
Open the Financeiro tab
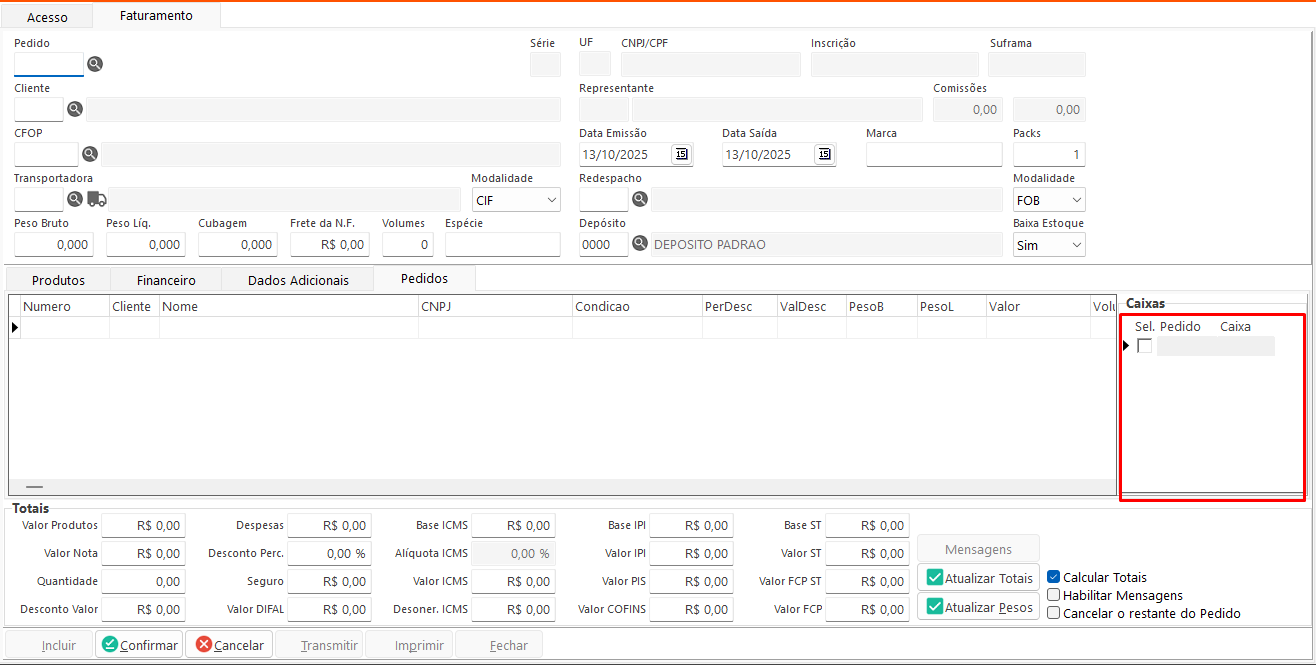pyautogui.click(x=166, y=280)
